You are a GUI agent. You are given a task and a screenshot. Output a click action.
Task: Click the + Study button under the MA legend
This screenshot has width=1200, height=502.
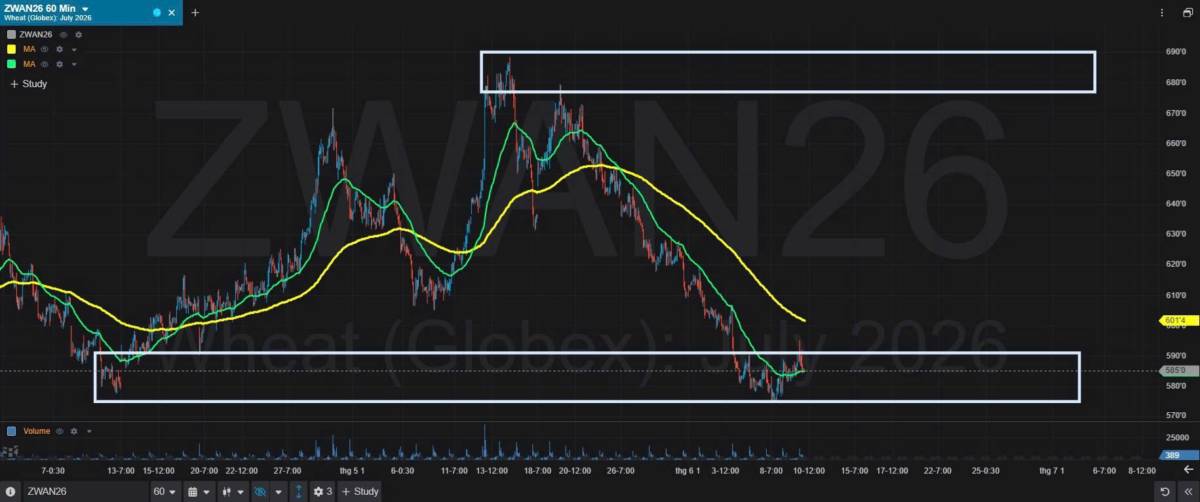tap(28, 84)
